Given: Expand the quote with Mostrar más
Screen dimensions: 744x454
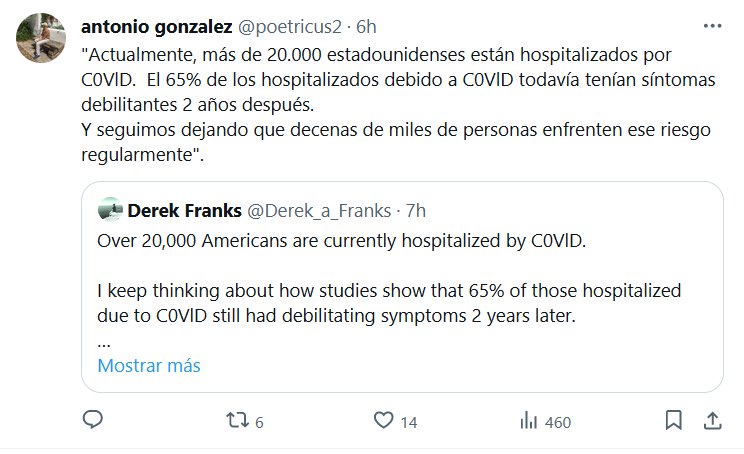Looking at the screenshot, I should (149, 365).
